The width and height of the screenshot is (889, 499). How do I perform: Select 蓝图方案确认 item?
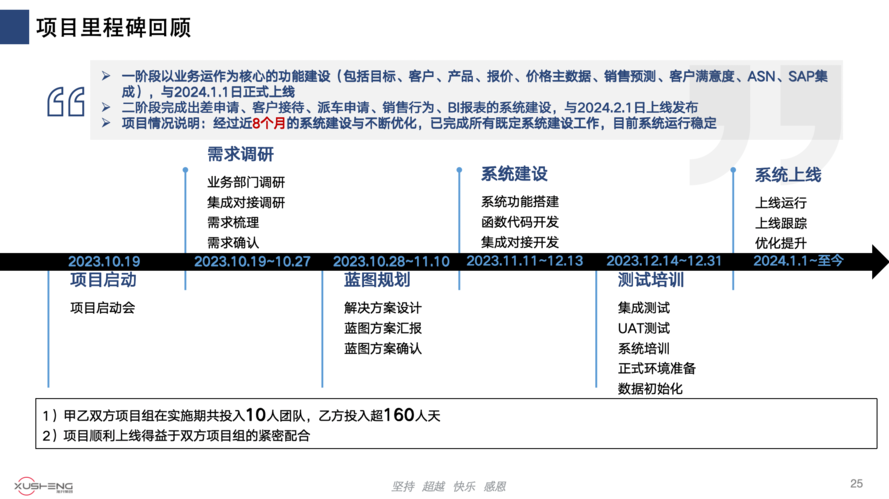coord(383,349)
